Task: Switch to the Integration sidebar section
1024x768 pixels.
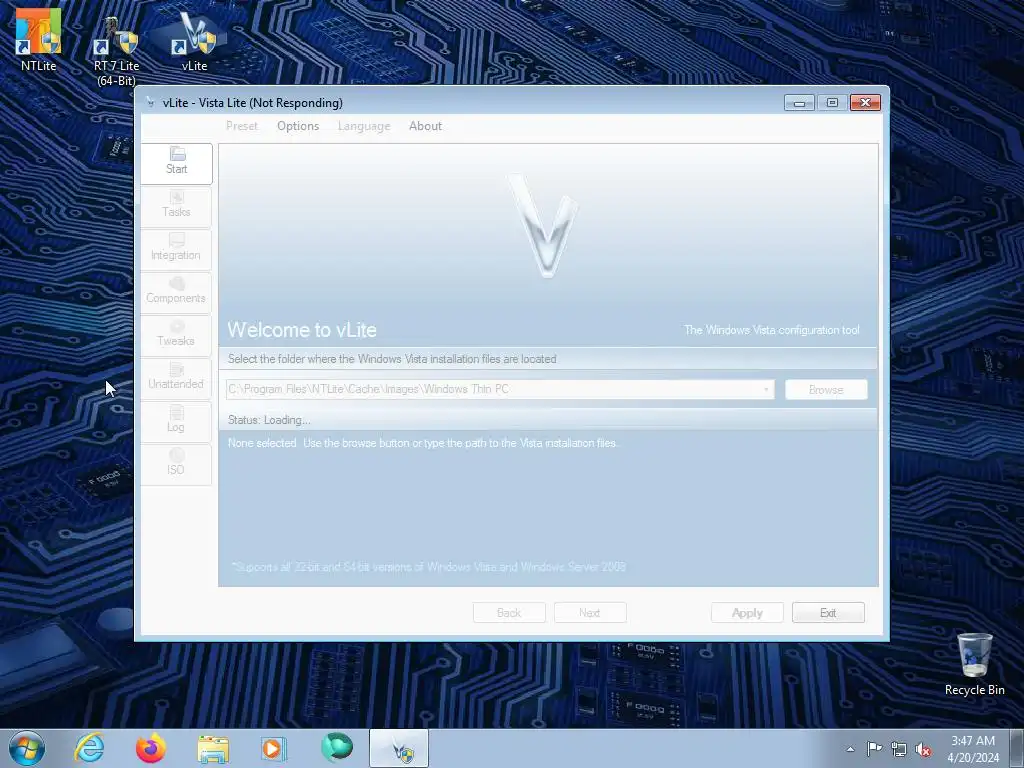Action: (x=176, y=249)
